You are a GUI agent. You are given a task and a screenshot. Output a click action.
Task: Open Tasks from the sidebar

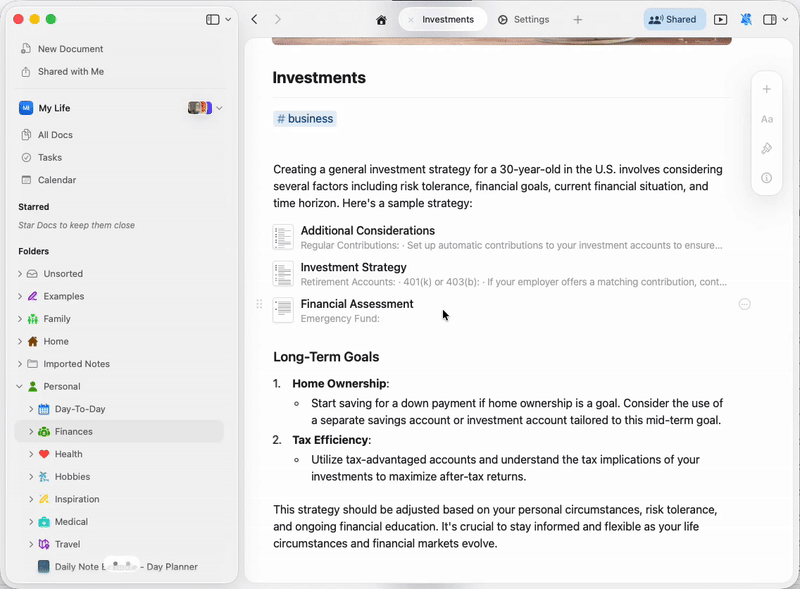click(x=48, y=157)
